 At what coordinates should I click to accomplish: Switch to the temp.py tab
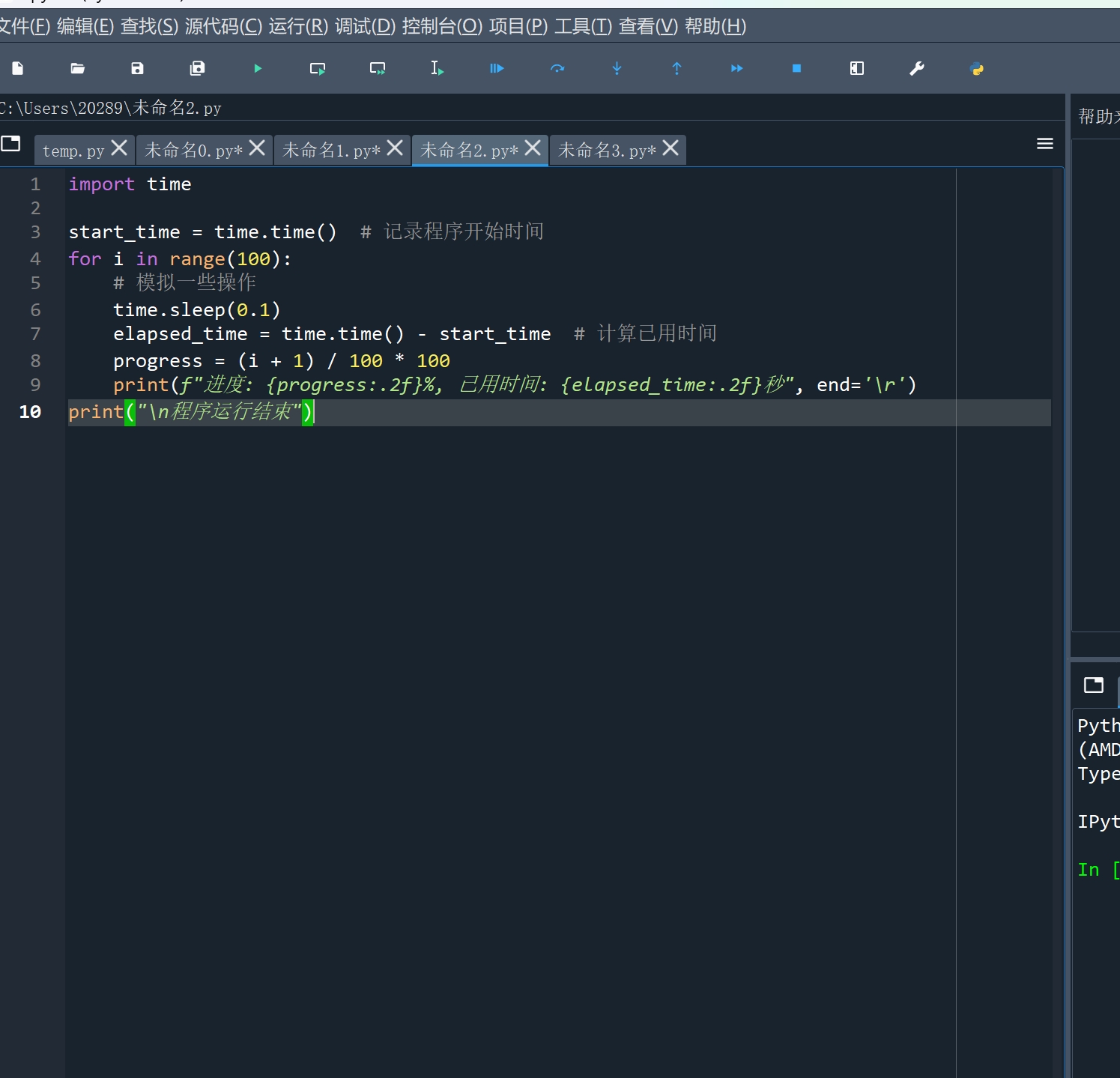click(73, 151)
